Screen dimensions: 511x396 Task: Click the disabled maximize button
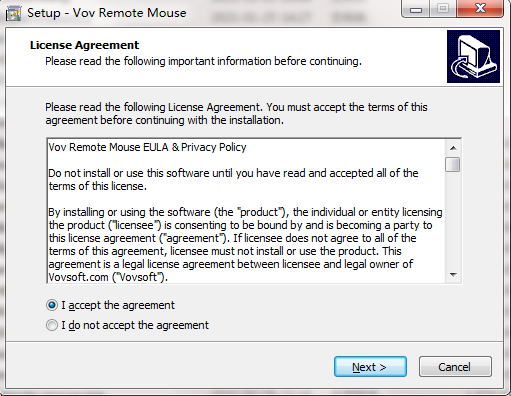coord(443,9)
